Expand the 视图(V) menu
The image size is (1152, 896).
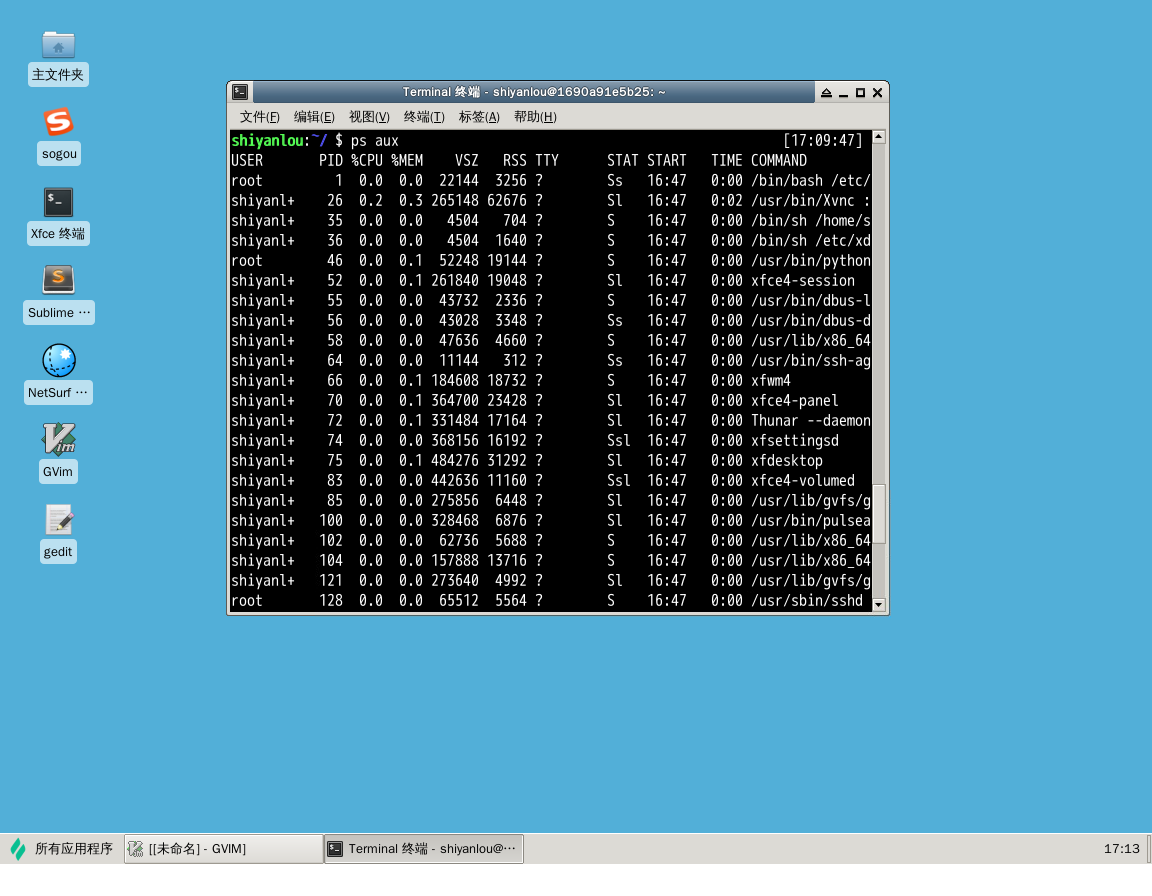point(369,117)
